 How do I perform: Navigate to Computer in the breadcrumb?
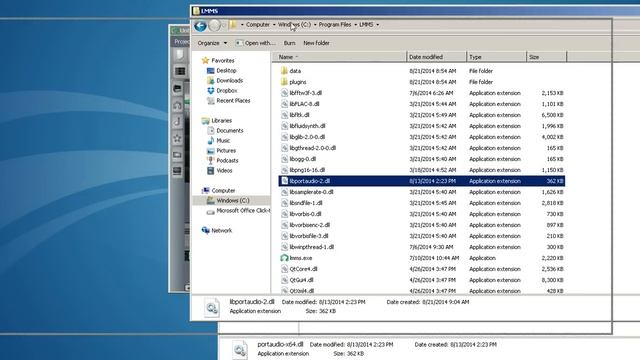258,24
